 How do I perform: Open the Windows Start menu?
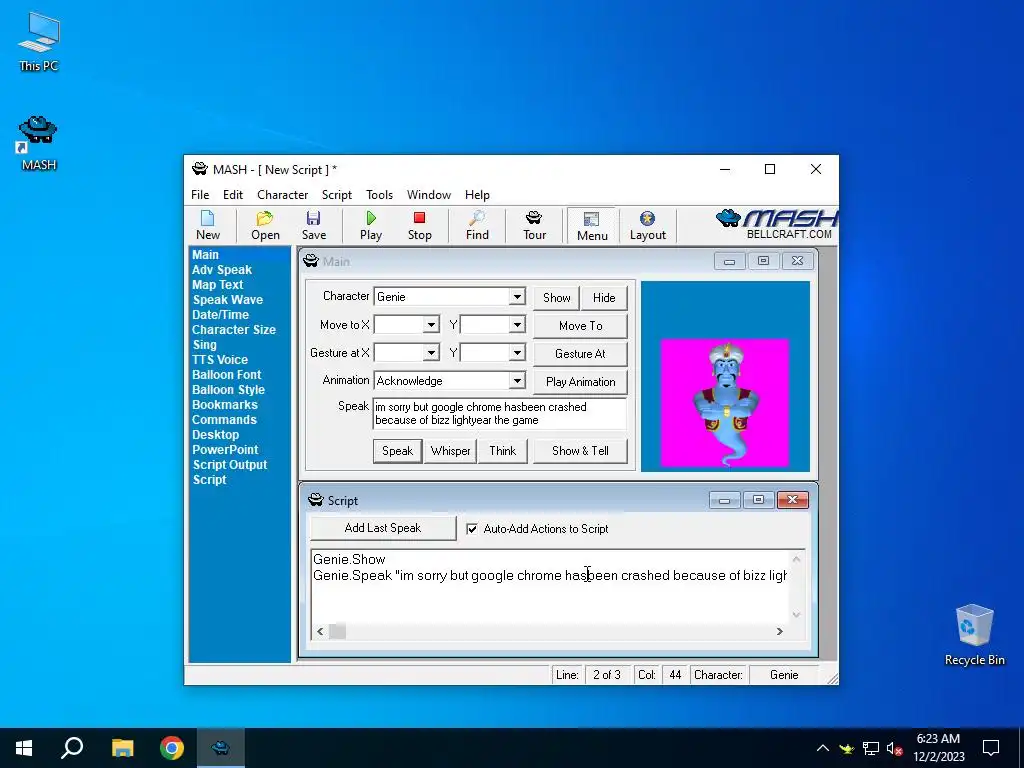[x=24, y=748]
